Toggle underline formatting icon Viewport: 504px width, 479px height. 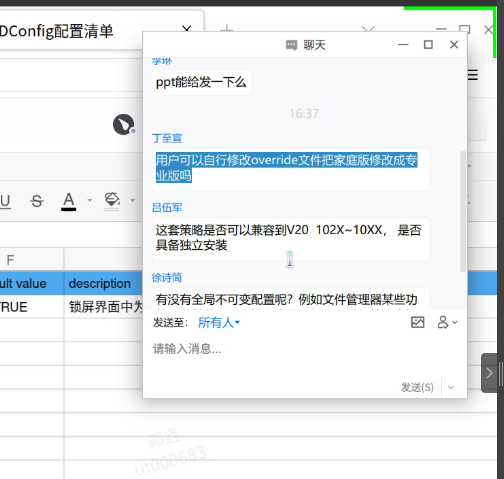point(5,201)
